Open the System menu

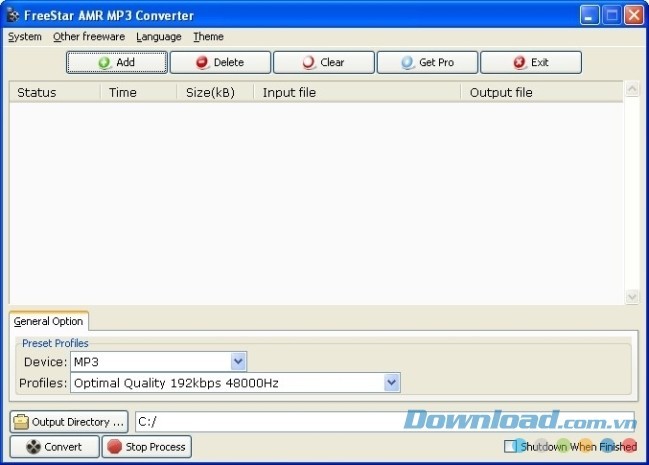pos(25,37)
